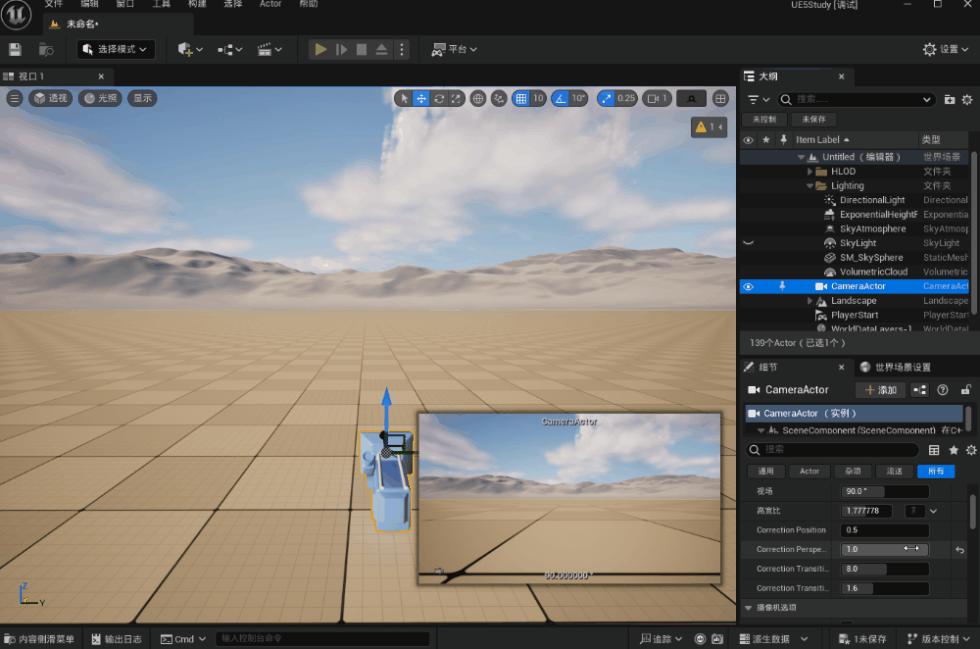Click the 所有 filter button in Details
Image resolution: width=980 pixels, height=649 pixels.
(936, 471)
